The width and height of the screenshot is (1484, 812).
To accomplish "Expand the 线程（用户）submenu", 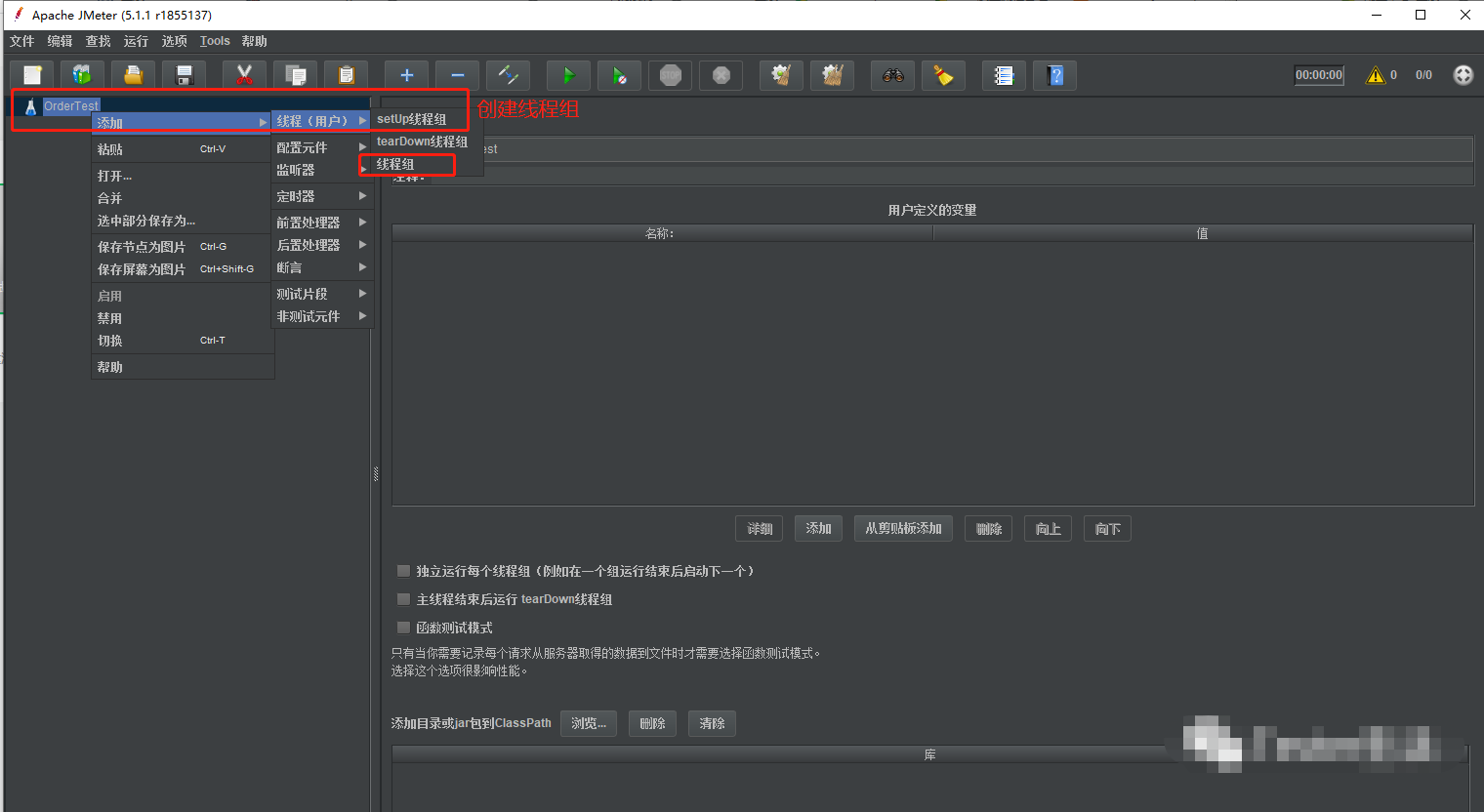I will (x=321, y=121).
